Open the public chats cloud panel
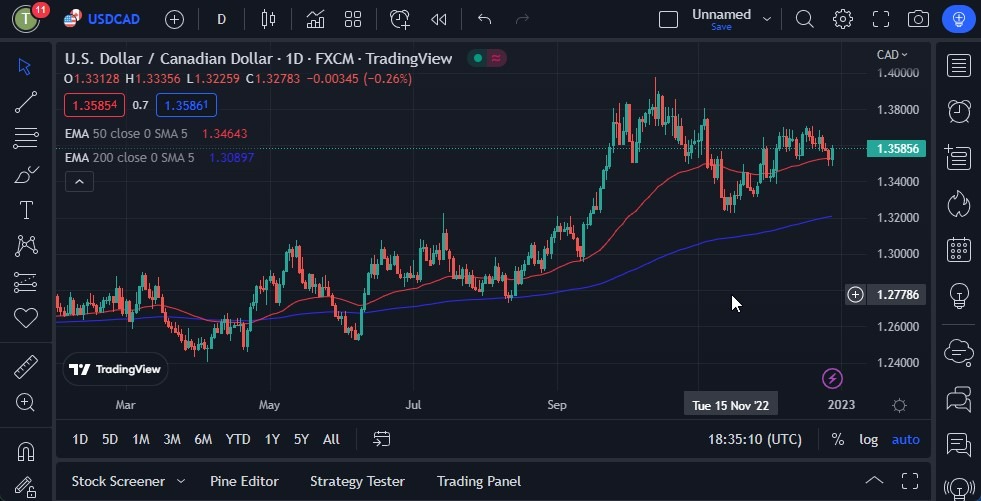The image size is (981, 501). coord(958,352)
